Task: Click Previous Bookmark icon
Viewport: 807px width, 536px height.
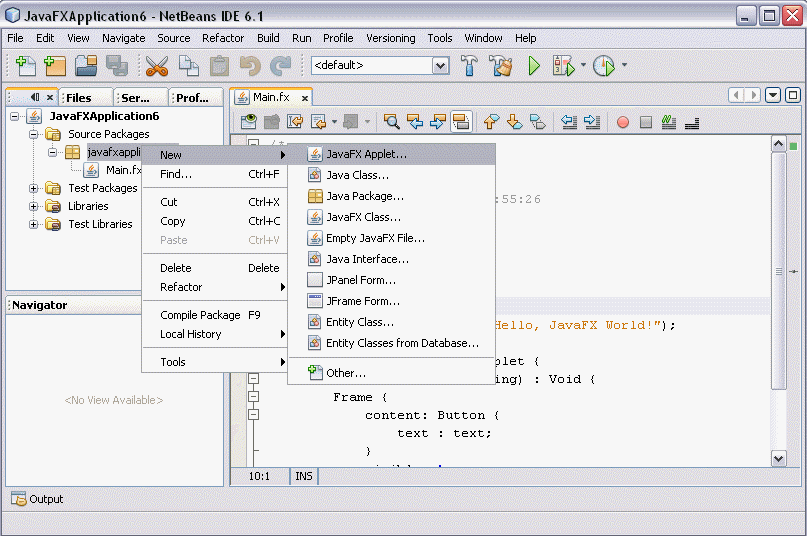Action: (x=492, y=122)
